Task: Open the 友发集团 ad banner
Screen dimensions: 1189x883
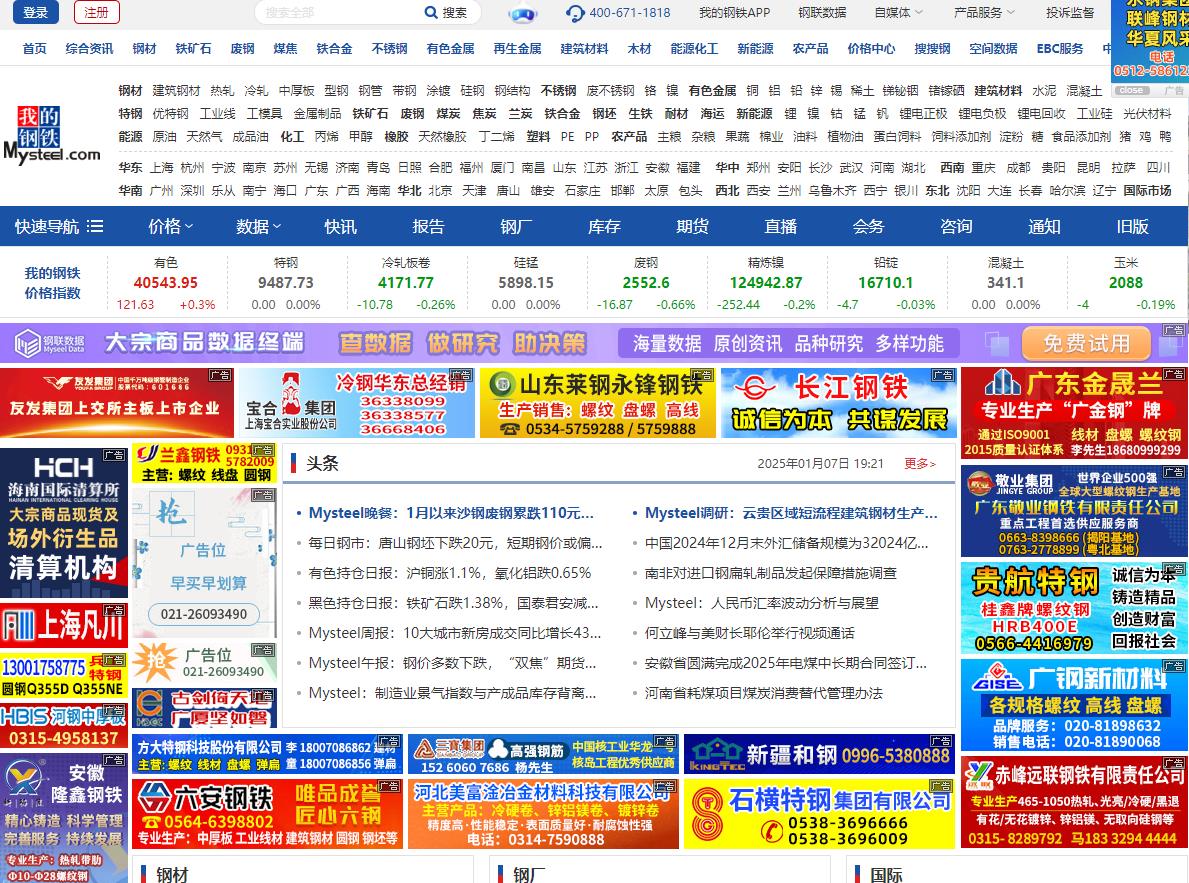Action: coord(117,403)
